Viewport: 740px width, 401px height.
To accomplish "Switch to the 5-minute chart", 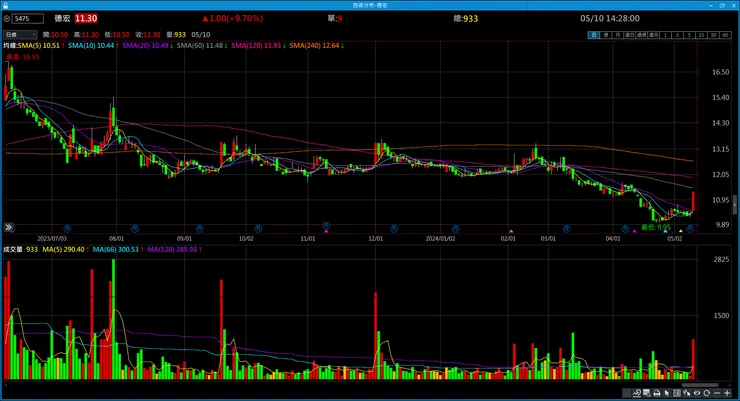I will point(689,35).
